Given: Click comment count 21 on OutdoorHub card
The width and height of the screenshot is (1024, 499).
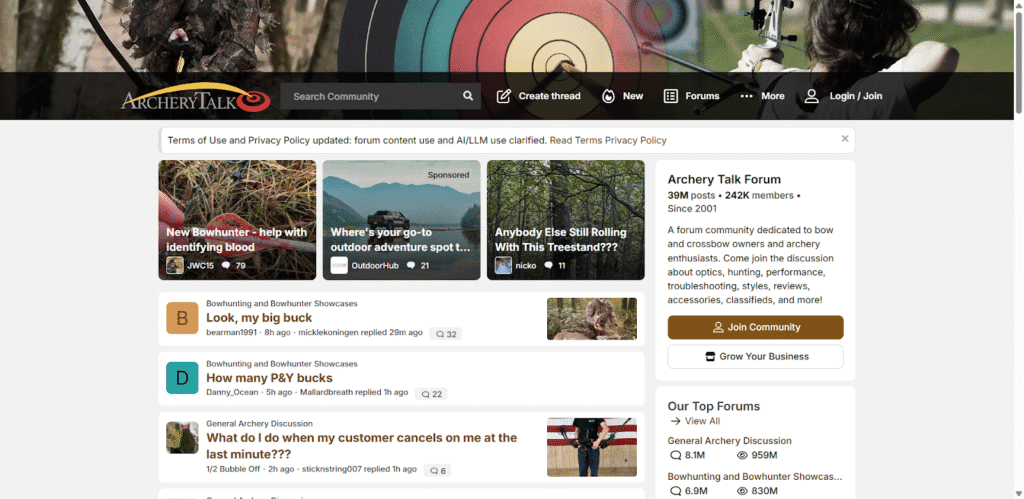Looking at the screenshot, I should (x=418, y=265).
